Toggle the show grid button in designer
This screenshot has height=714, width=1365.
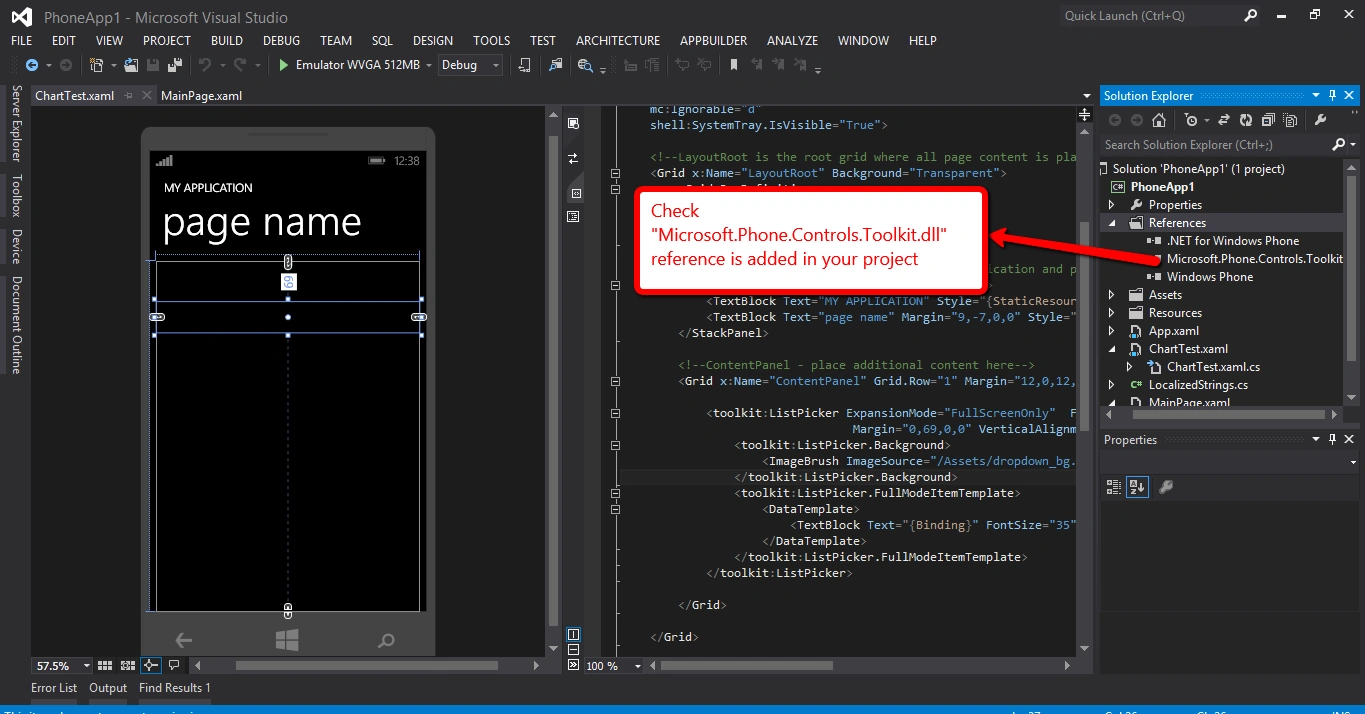106,665
